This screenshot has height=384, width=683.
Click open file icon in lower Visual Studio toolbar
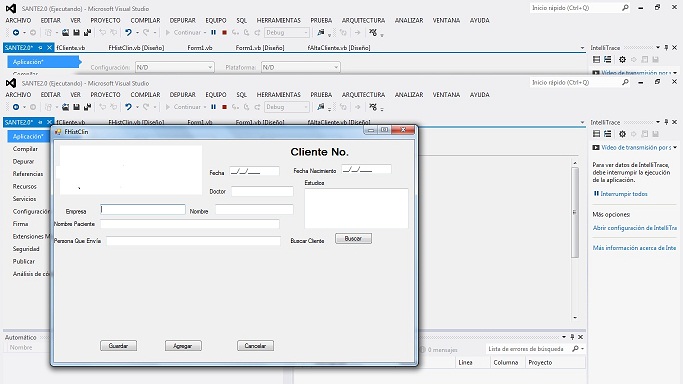tap(65, 107)
